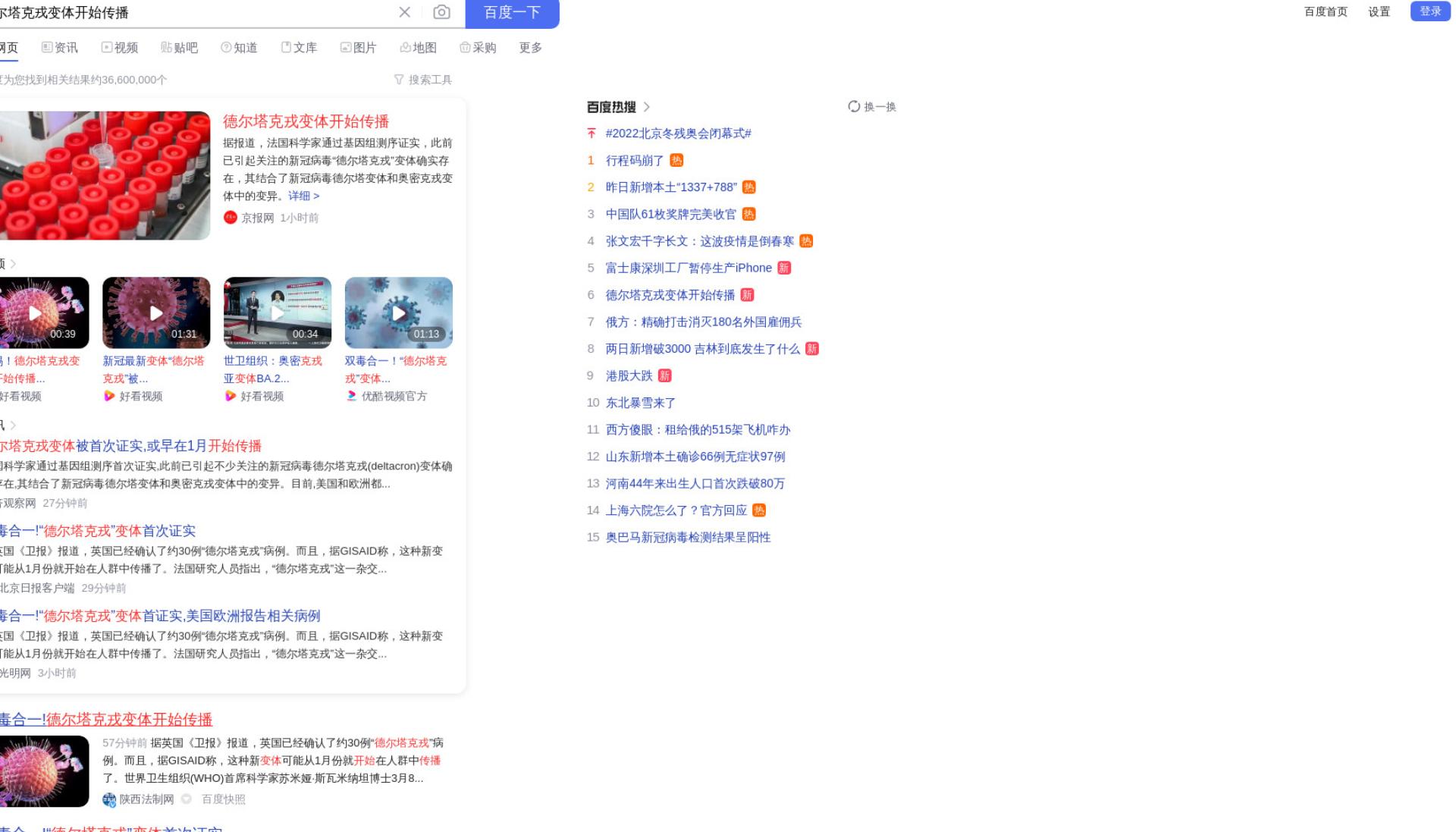Screen dimensions: 1456x832
Task: Open hot search 富士康深圳工厂暂停生产iPhone
Action: [689, 268]
